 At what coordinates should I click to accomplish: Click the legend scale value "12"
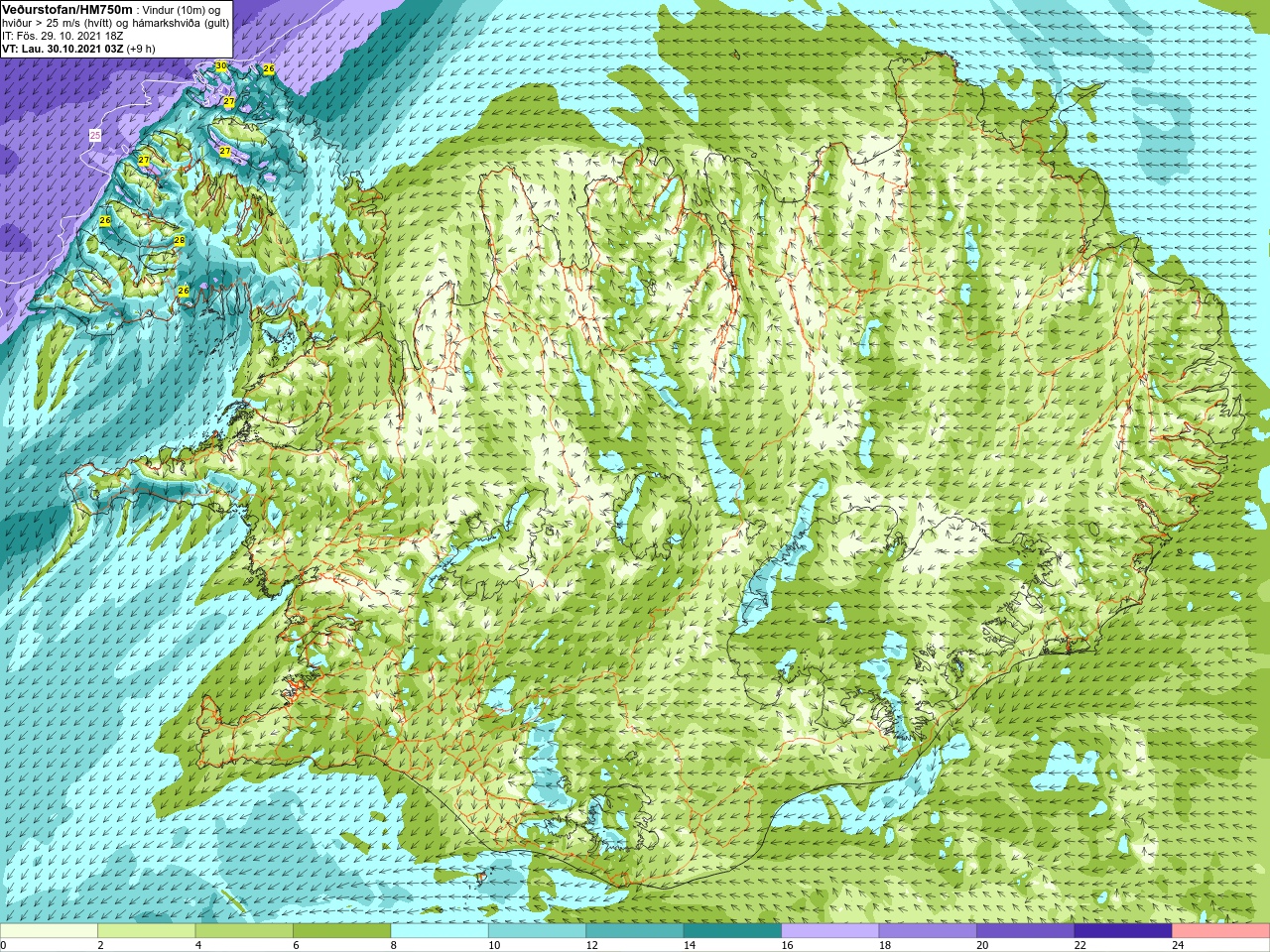[x=591, y=945]
